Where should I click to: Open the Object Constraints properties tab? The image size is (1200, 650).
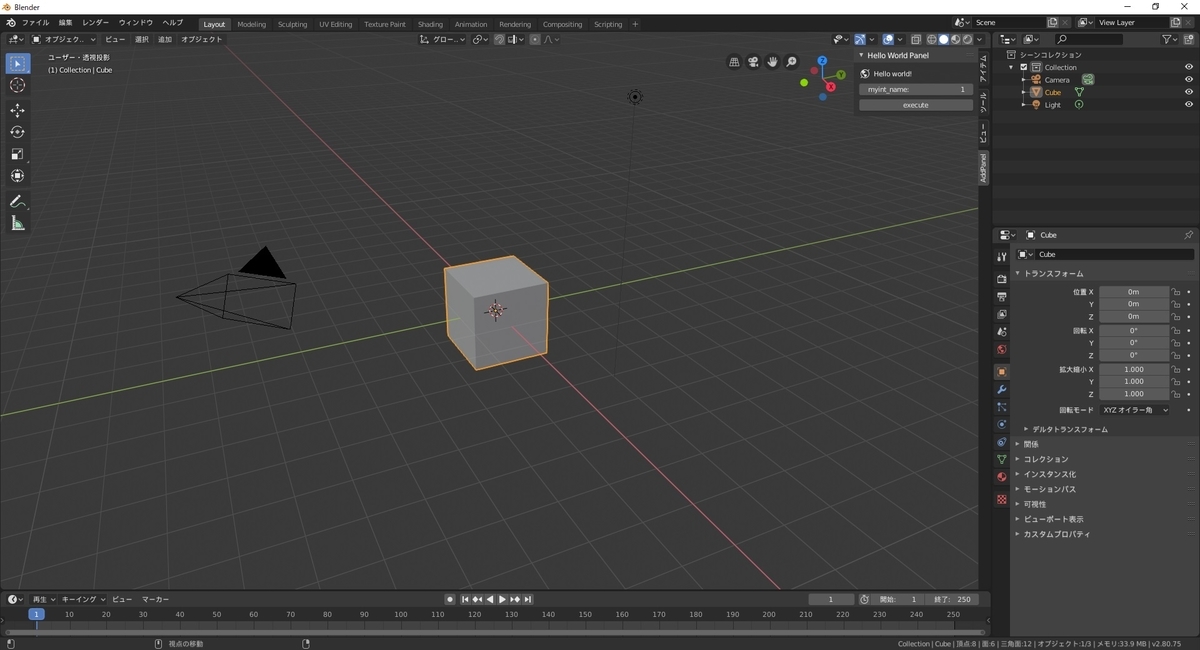(1001, 442)
